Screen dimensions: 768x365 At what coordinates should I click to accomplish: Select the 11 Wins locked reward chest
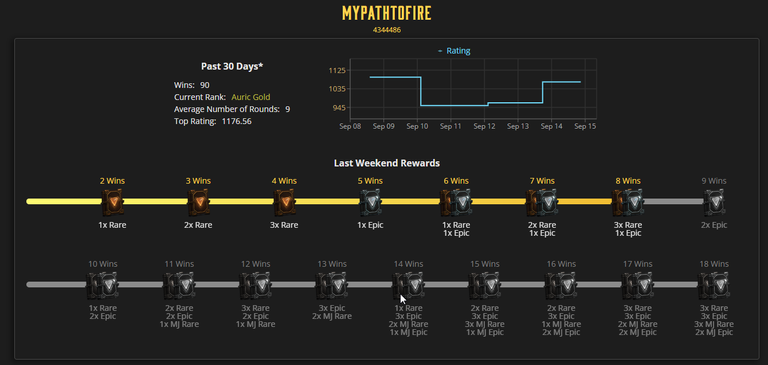tap(179, 285)
